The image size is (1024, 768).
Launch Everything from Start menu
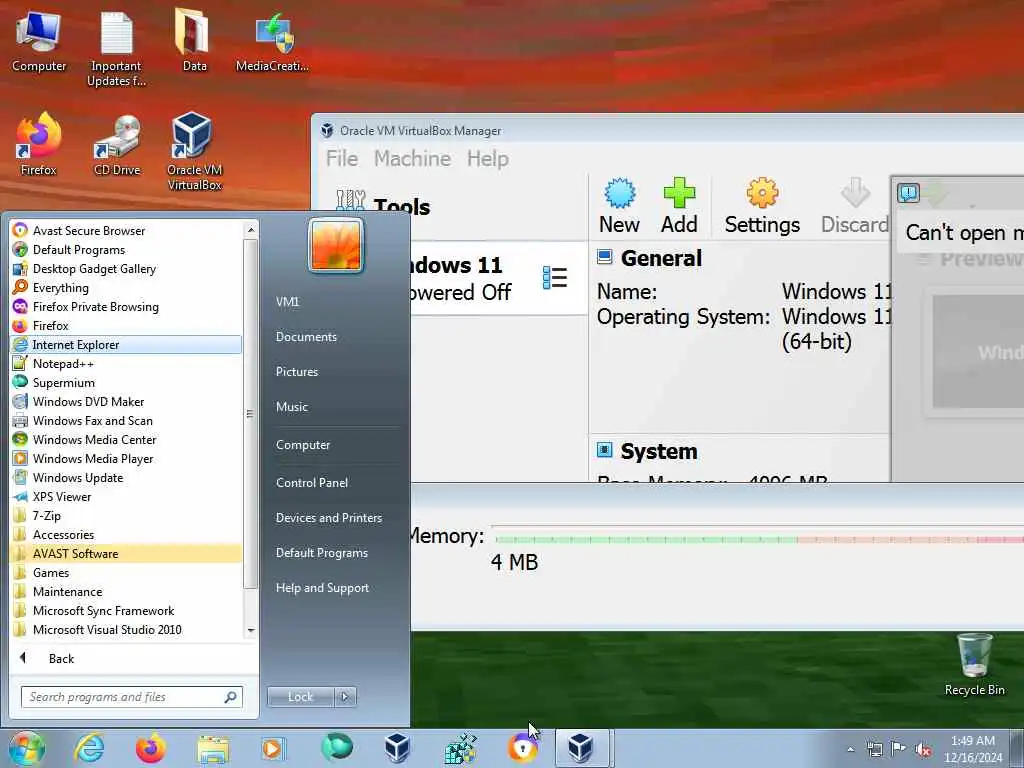(x=125, y=288)
